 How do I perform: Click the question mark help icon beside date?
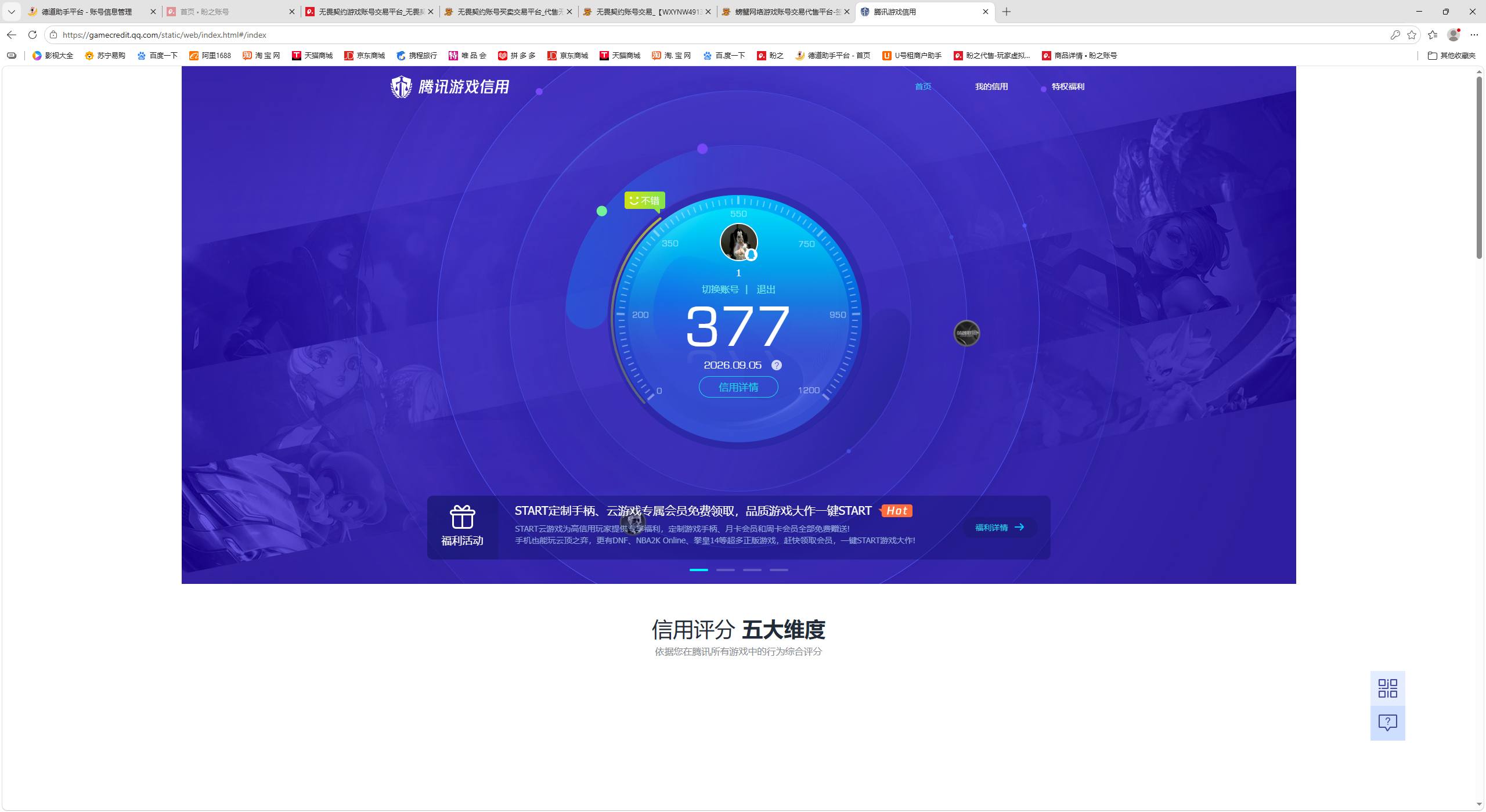tap(777, 365)
